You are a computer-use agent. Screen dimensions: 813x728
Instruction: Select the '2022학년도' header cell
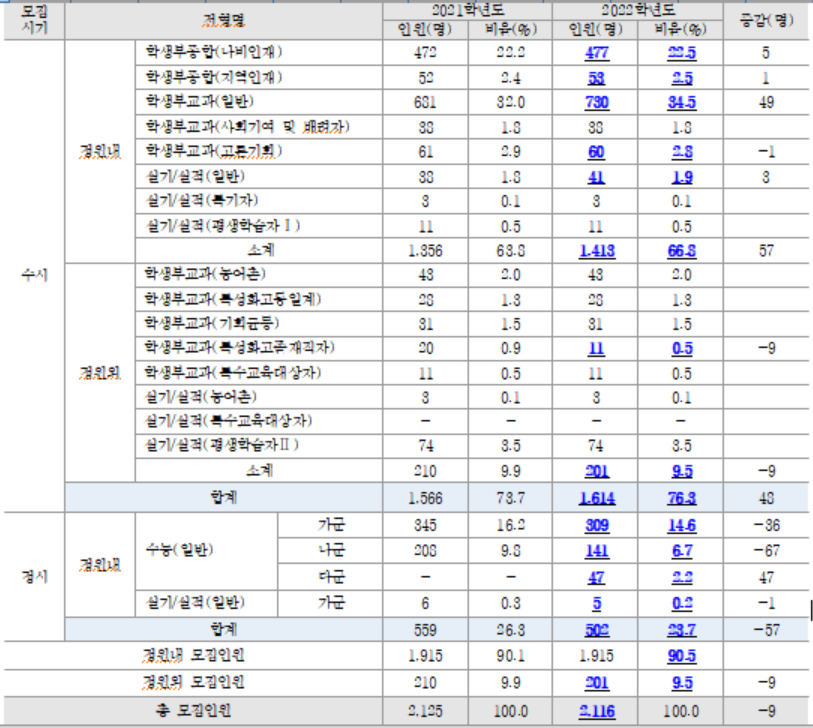[x=637, y=10]
